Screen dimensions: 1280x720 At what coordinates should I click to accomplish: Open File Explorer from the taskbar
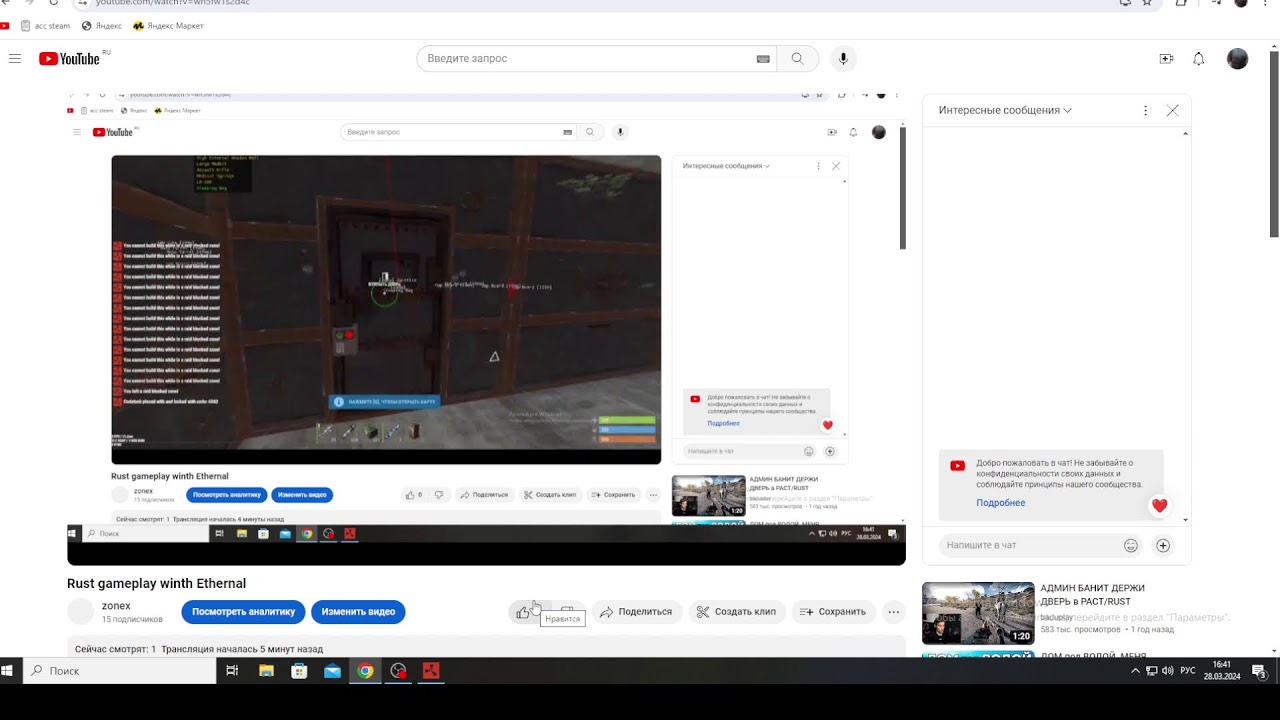tap(266, 671)
